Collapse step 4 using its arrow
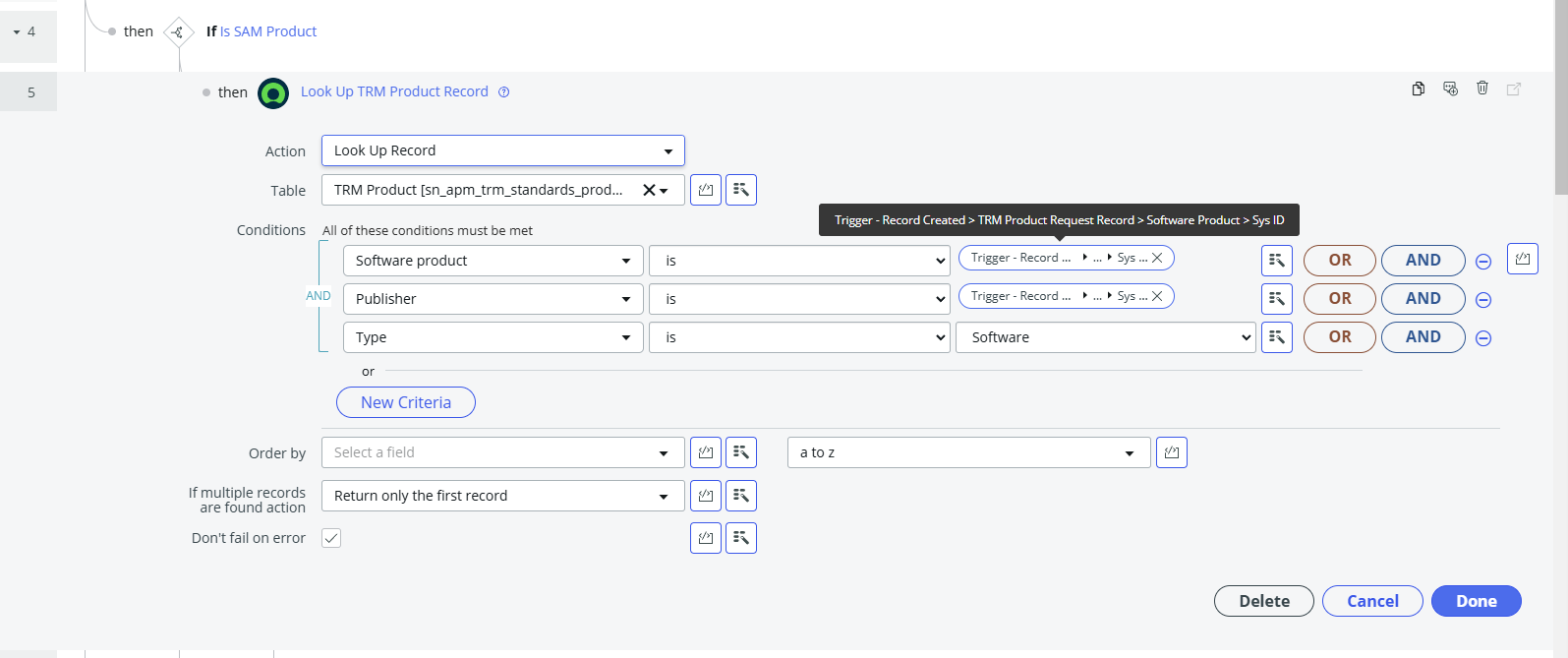This screenshot has width=1568, height=658. pos(17,32)
